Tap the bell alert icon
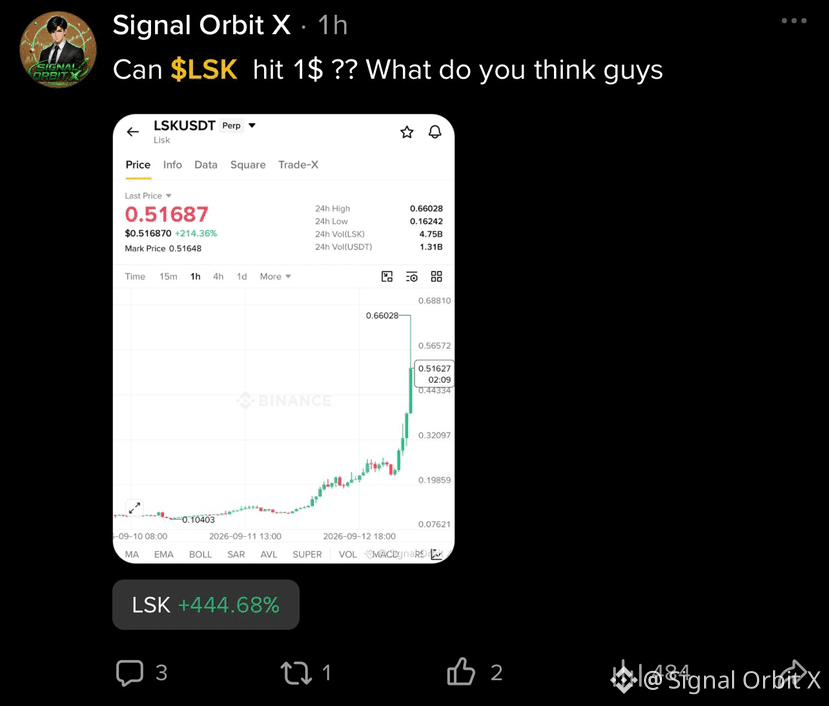 click(435, 132)
